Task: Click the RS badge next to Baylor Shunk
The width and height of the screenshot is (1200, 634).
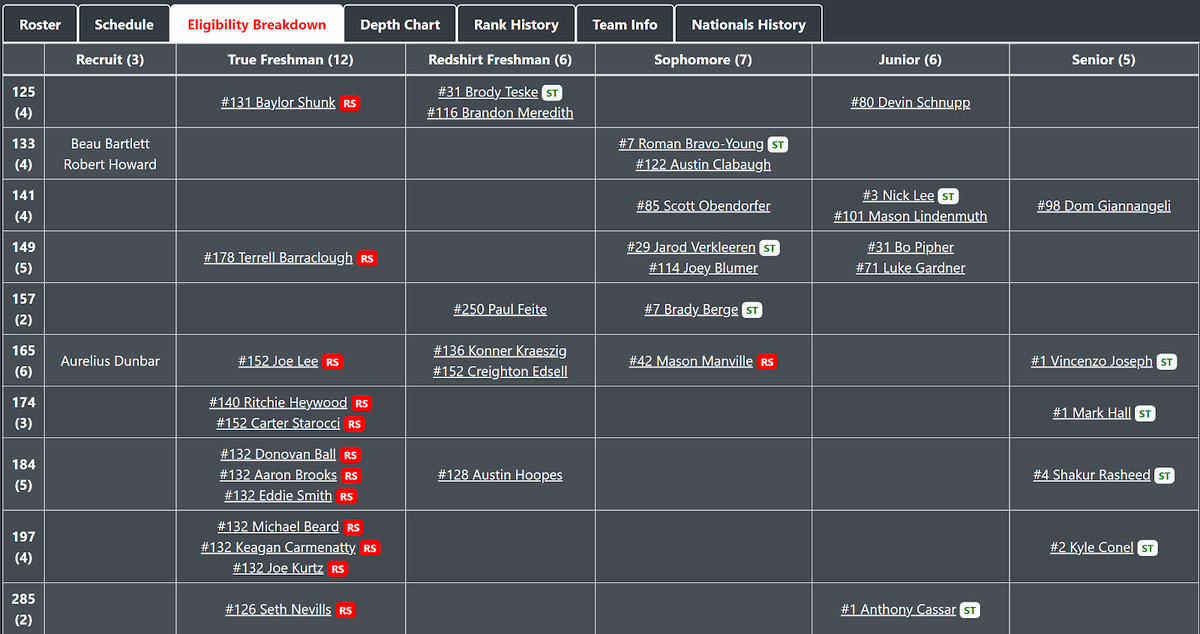Action: click(349, 103)
